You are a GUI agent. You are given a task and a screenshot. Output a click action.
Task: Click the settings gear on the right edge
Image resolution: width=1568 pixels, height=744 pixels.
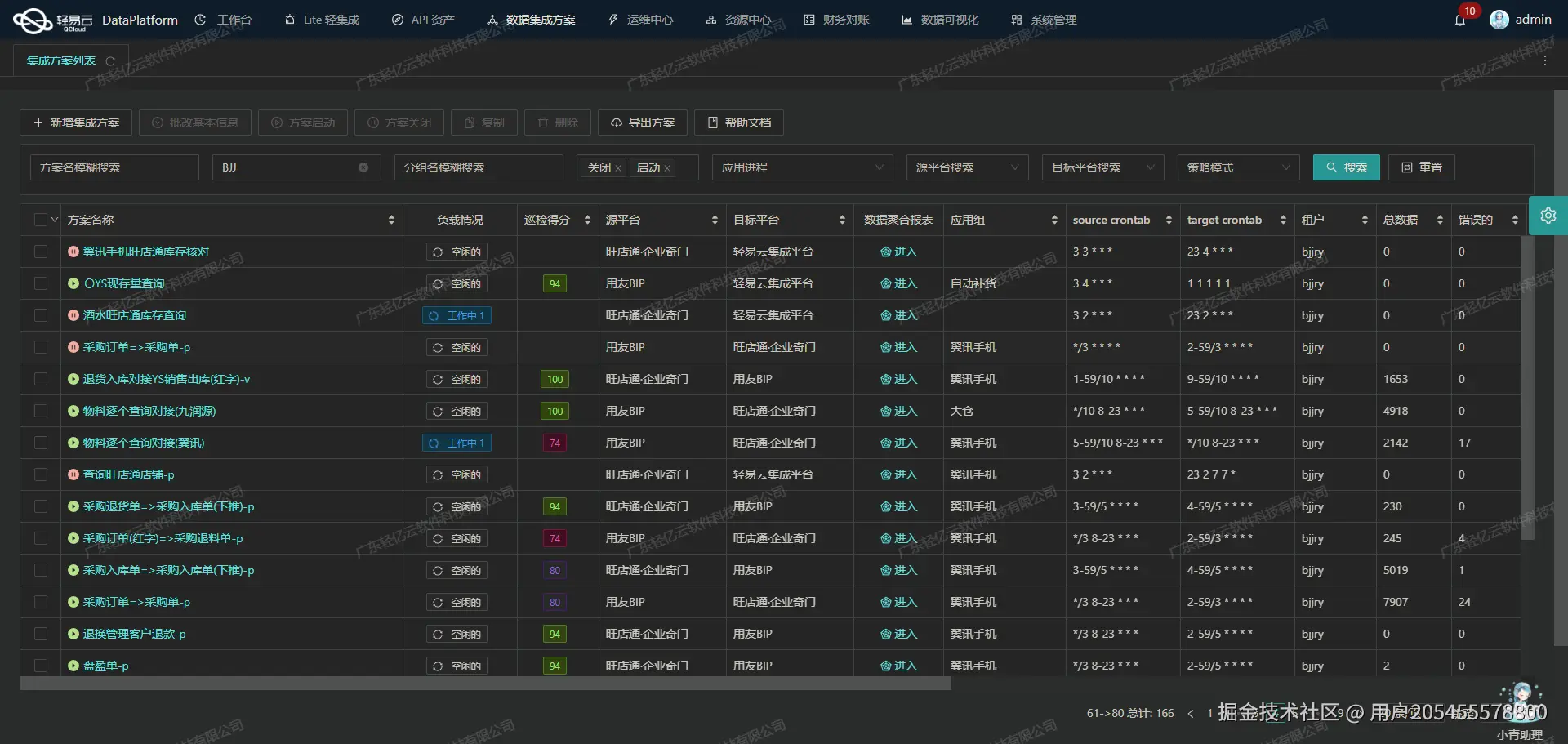(x=1548, y=216)
